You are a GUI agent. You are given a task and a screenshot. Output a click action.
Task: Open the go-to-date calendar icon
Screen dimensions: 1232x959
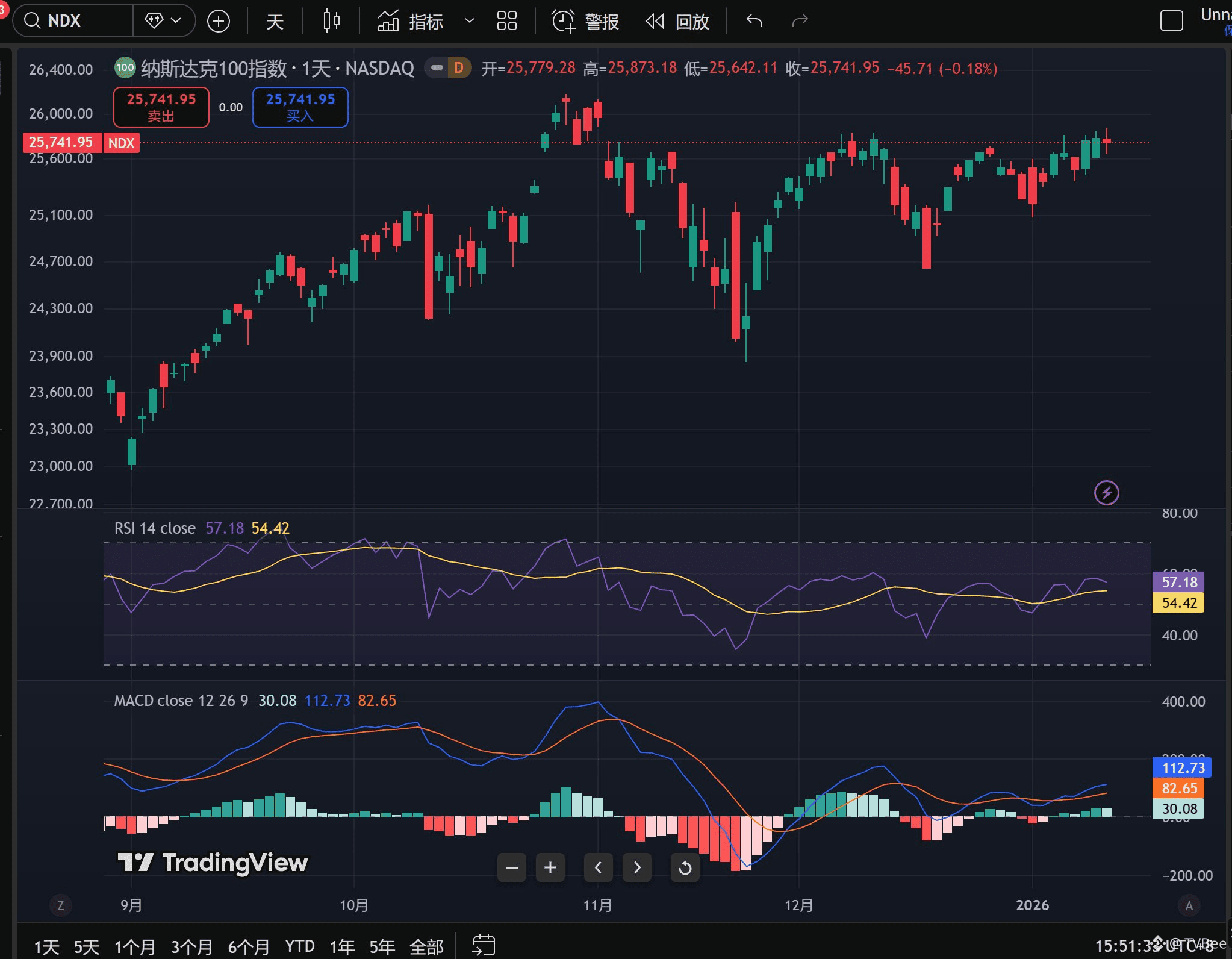click(x=484, y=943)
